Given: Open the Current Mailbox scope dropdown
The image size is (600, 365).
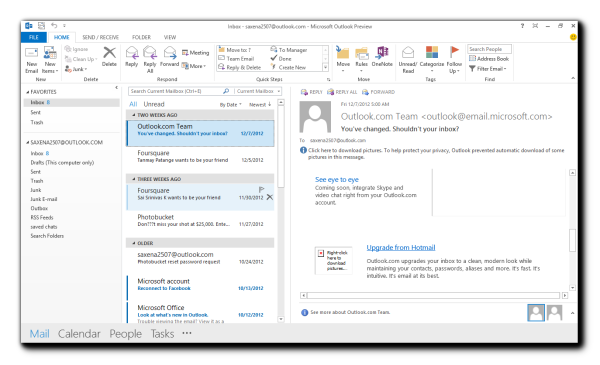Looking at the screenshot, I should 258,91.
